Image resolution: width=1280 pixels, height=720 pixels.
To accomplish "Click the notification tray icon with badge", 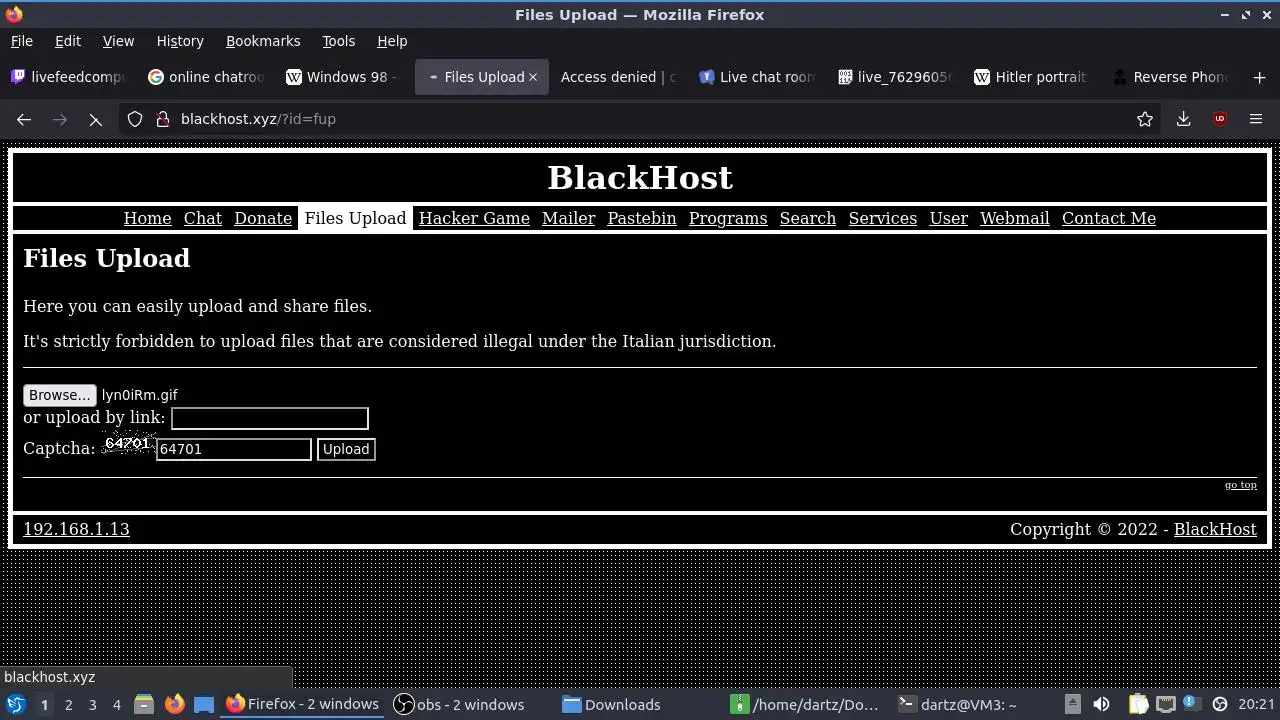I will [x=1191, y=704].
